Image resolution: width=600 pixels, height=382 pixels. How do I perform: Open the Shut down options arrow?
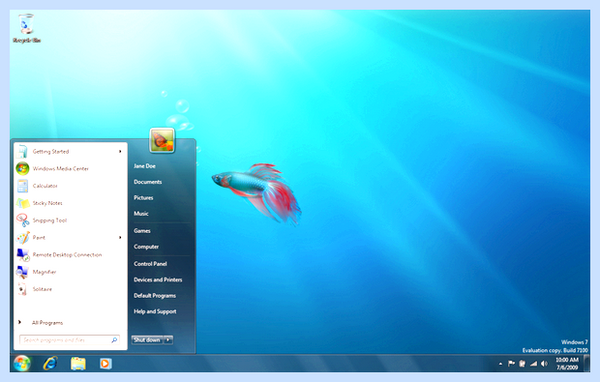(168, 340)
